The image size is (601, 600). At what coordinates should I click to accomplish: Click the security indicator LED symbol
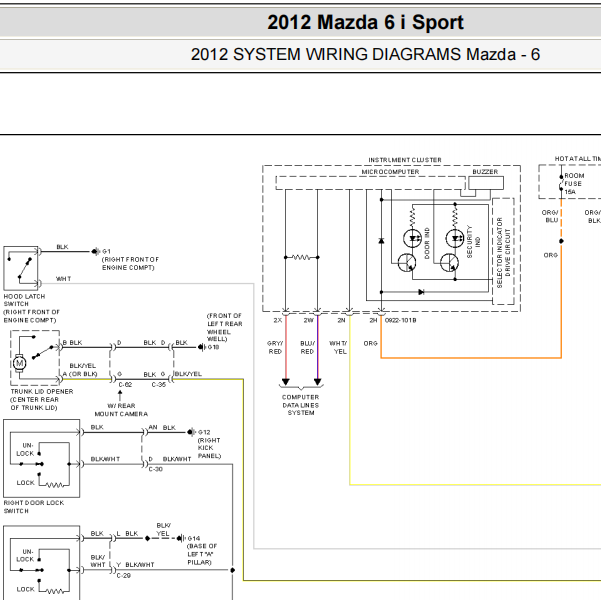(x=455, y=238)
